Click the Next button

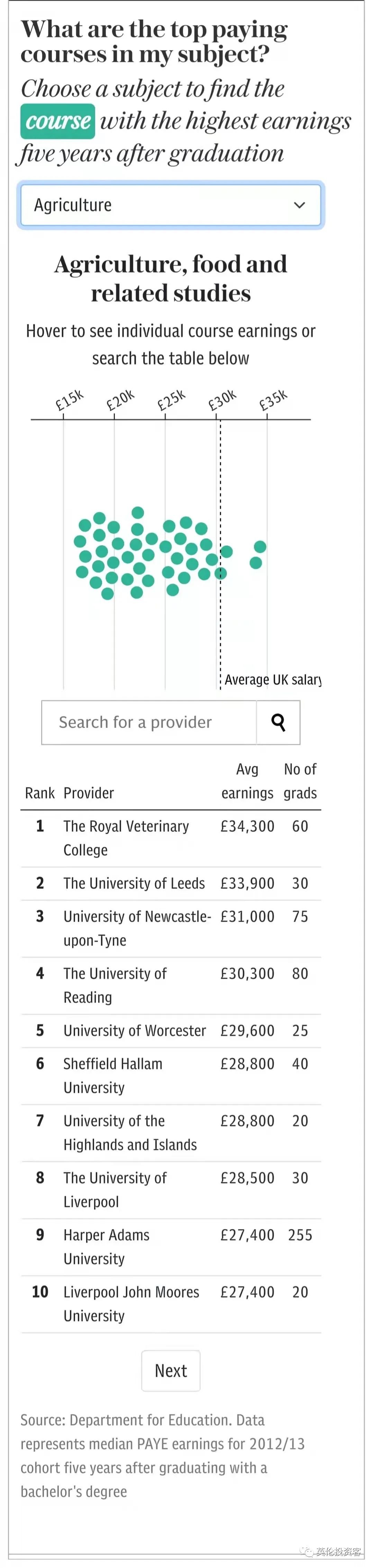pos(170,1370)
